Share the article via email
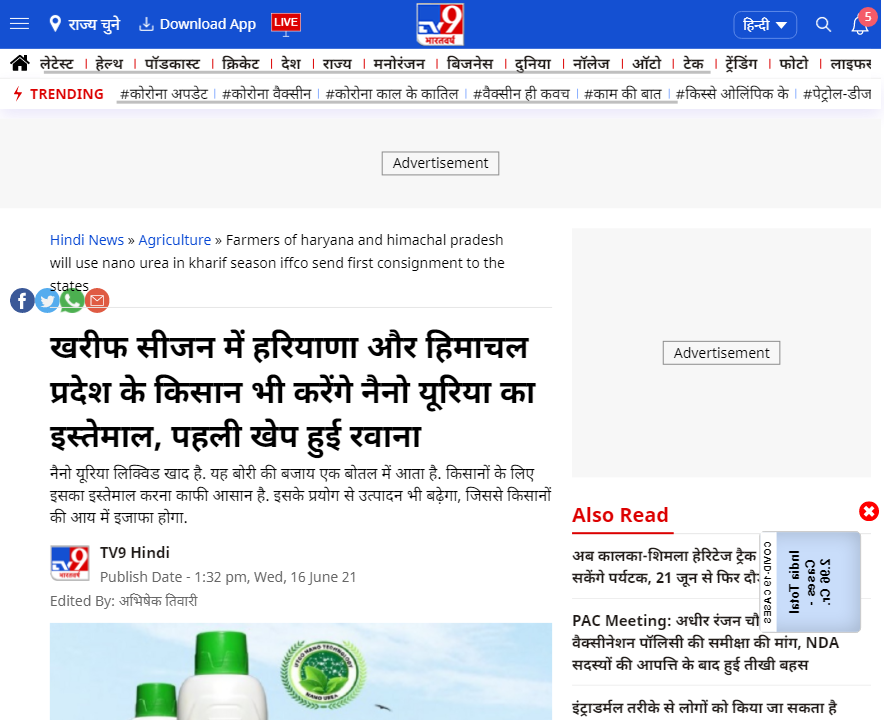 click(97, 300)
